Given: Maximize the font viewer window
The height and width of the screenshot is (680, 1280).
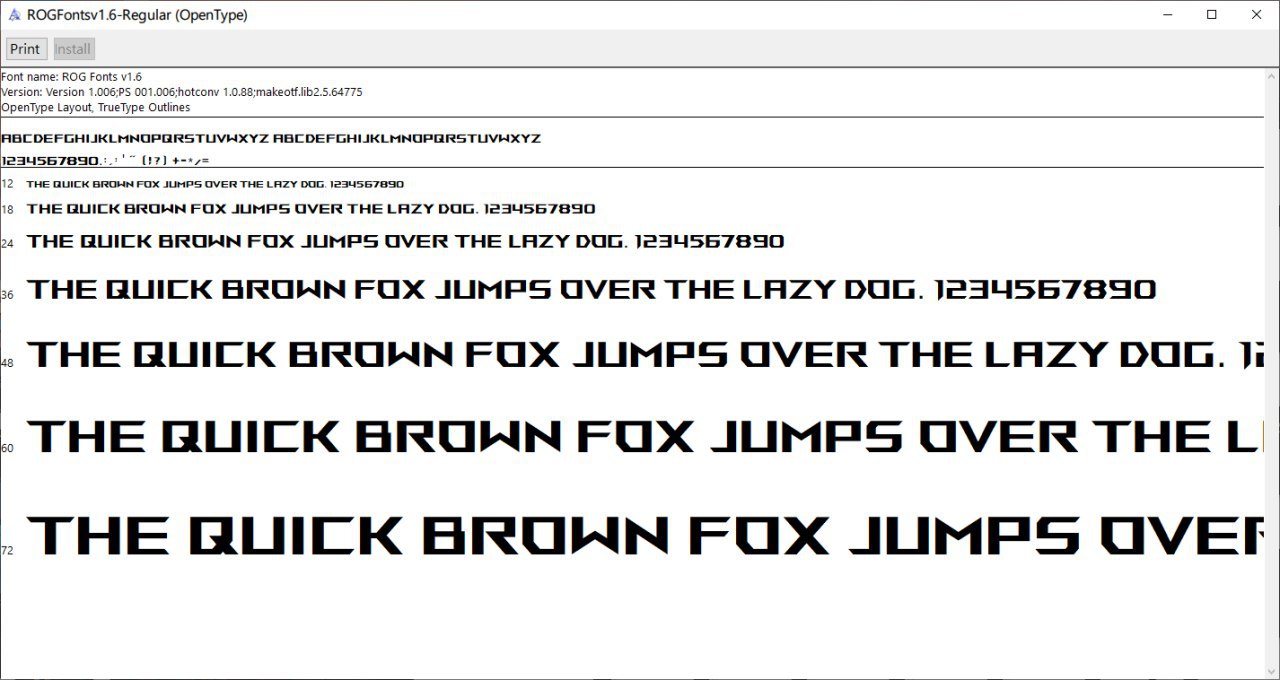Looking at the screenshot, I should tap(1211, 15).
